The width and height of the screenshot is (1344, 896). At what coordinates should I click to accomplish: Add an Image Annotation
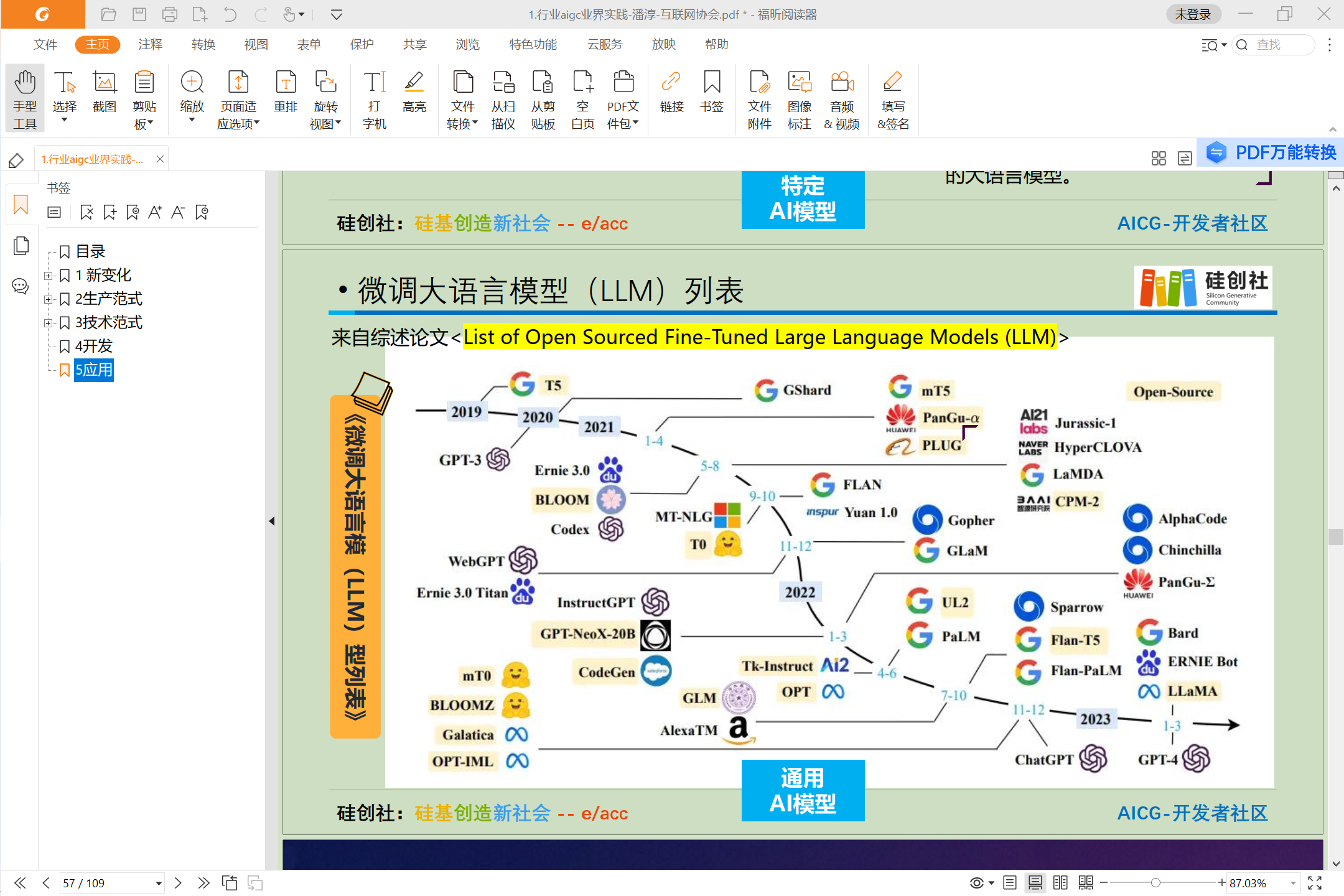(800, 98)
